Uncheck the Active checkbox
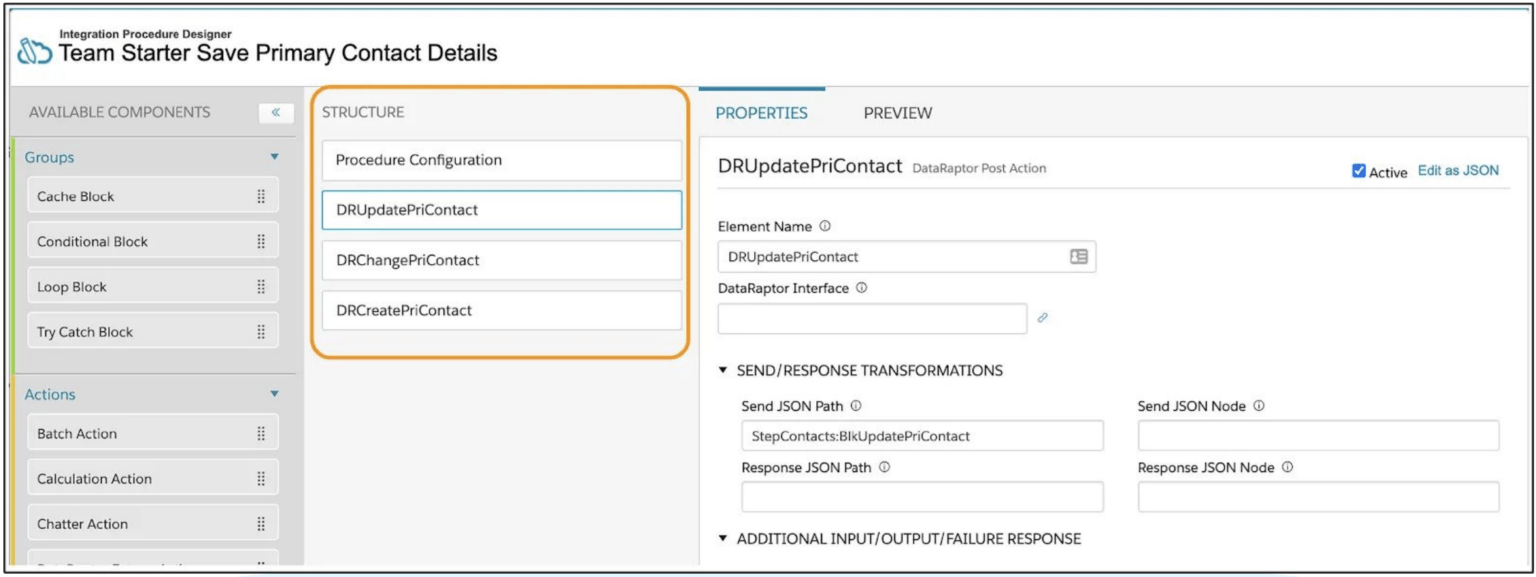Viewport: 1536px width, 577px height. coord(1358,171)
